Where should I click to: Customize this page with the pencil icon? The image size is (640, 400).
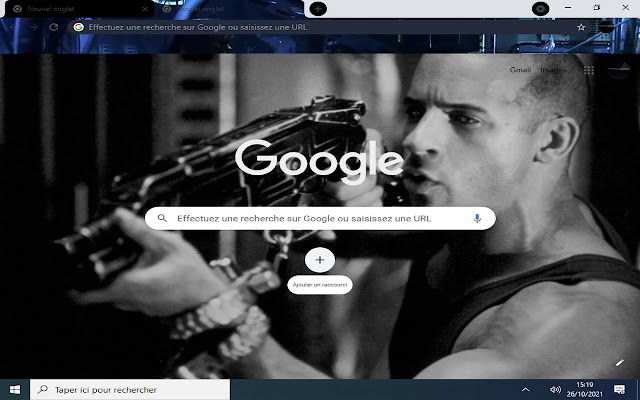pyautogui.click(x=620, y=362)
